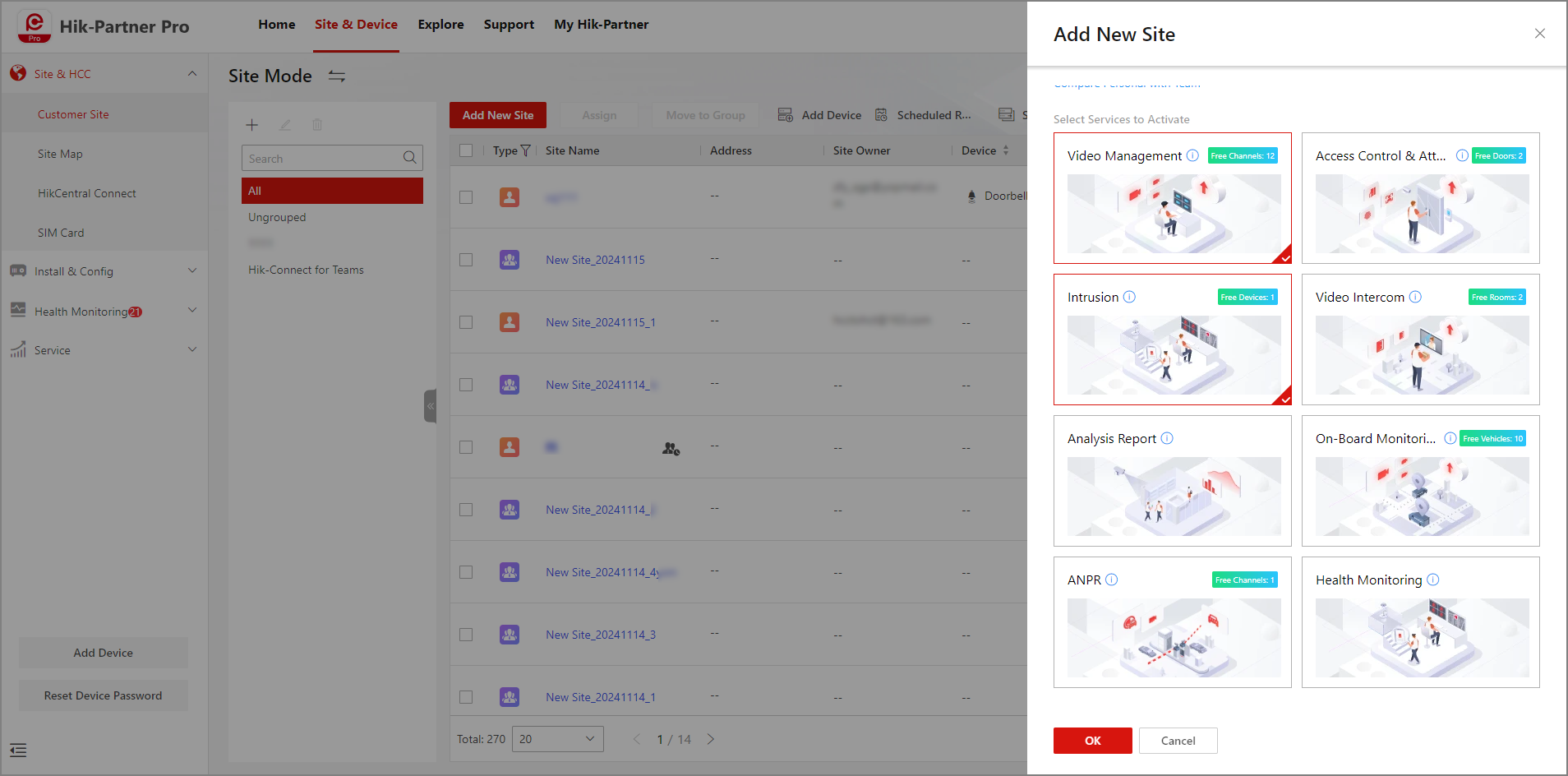This screenshot has height=776, width=1568.
Task: Click the Device column sort arrows
Action: click(1006, 150)
